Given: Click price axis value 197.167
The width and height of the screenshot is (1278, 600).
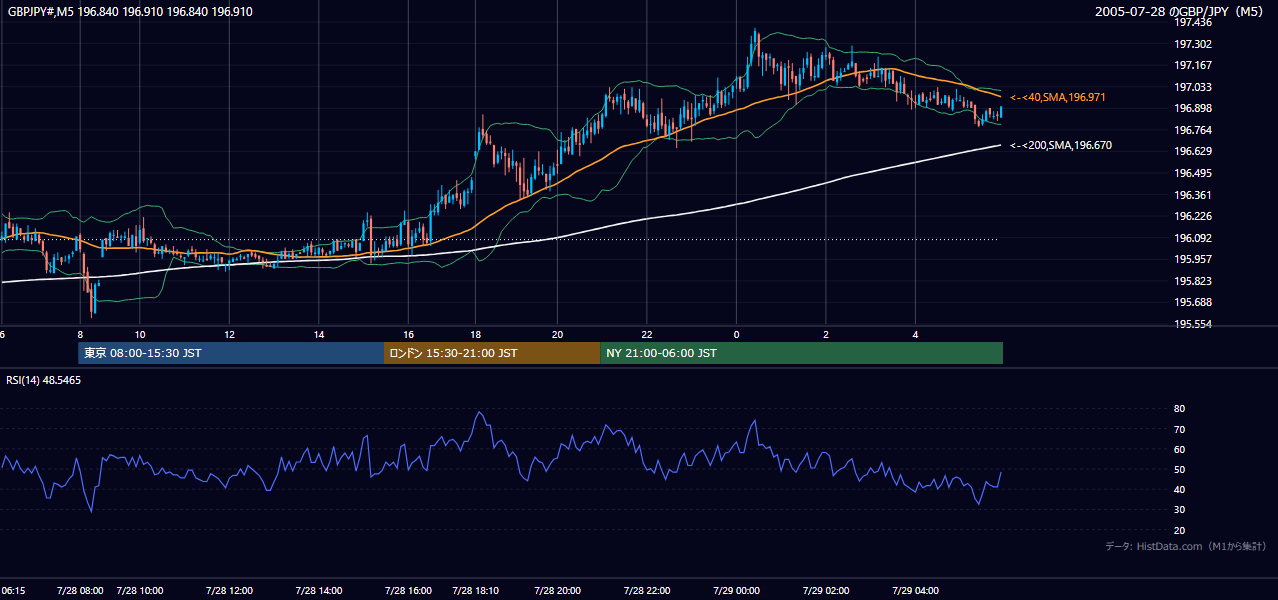Looking at the screenshot, I should pos(1193,65).
